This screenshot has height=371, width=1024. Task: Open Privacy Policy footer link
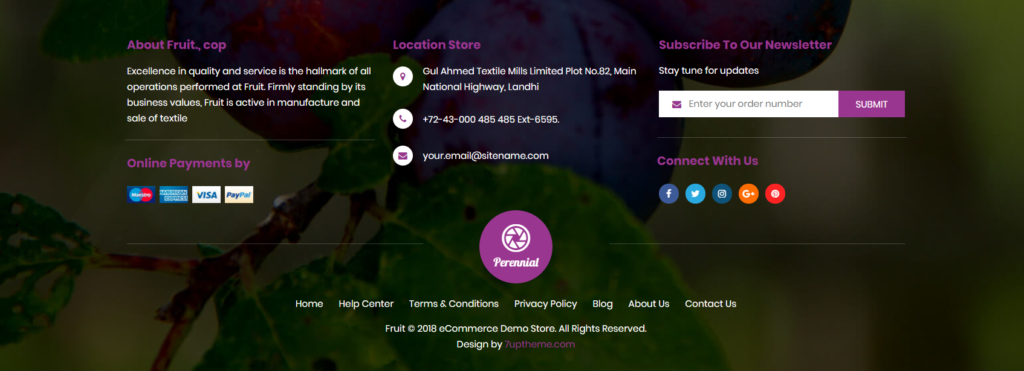click(x=545, y=304)
